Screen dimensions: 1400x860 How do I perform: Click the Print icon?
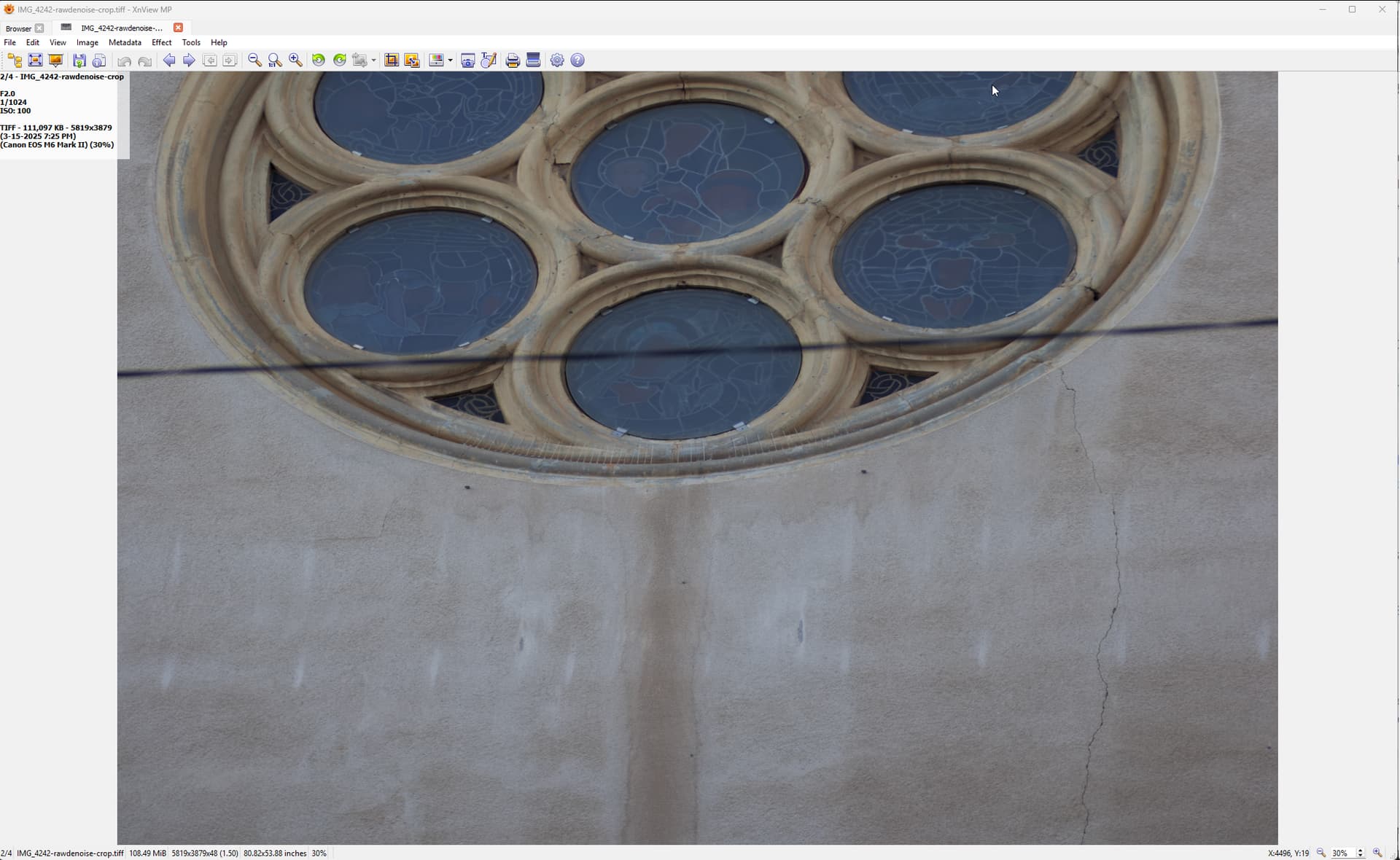point(513,60)
